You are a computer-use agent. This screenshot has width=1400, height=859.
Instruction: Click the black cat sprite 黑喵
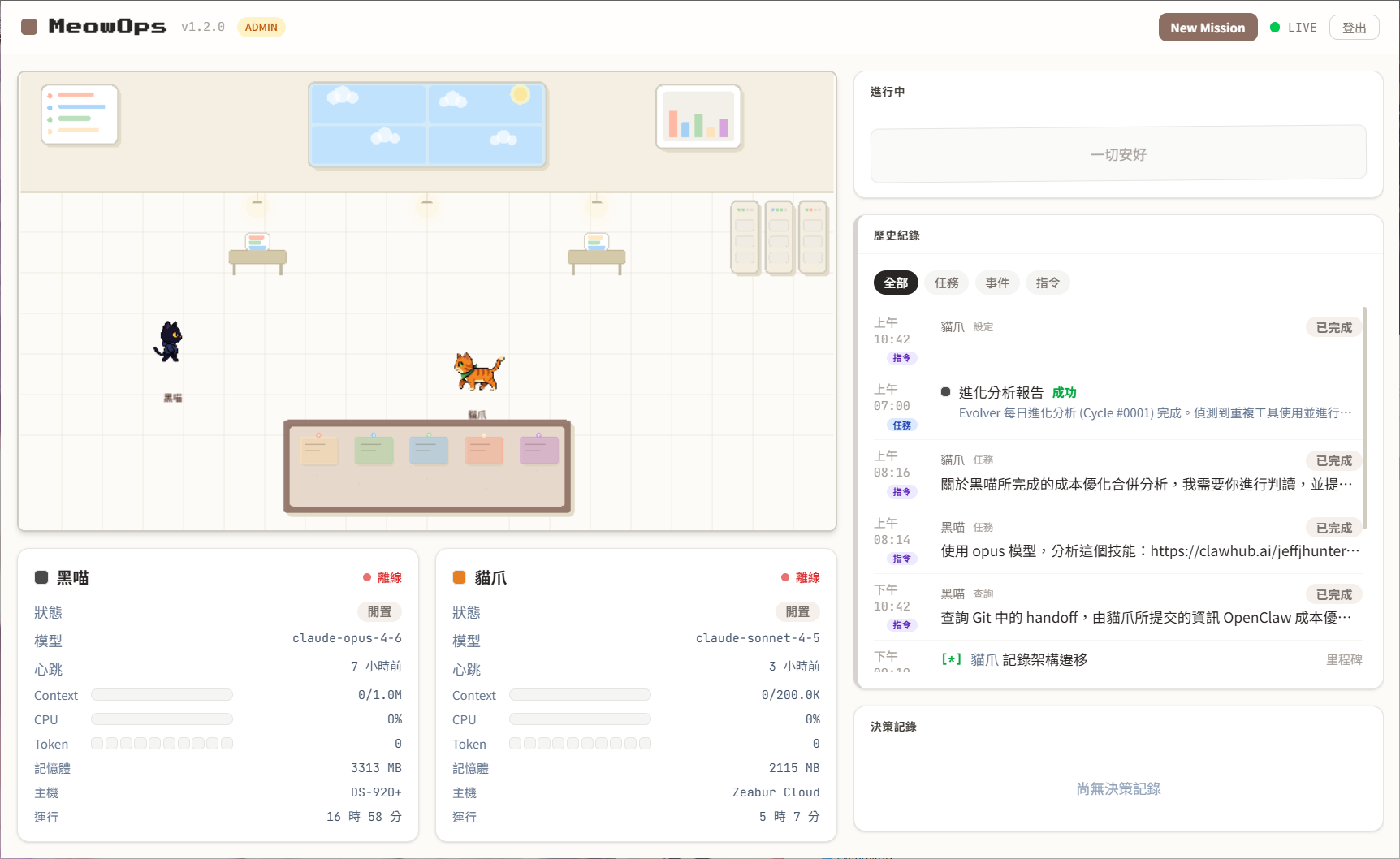pyautogui.click(x=169, y=341)
